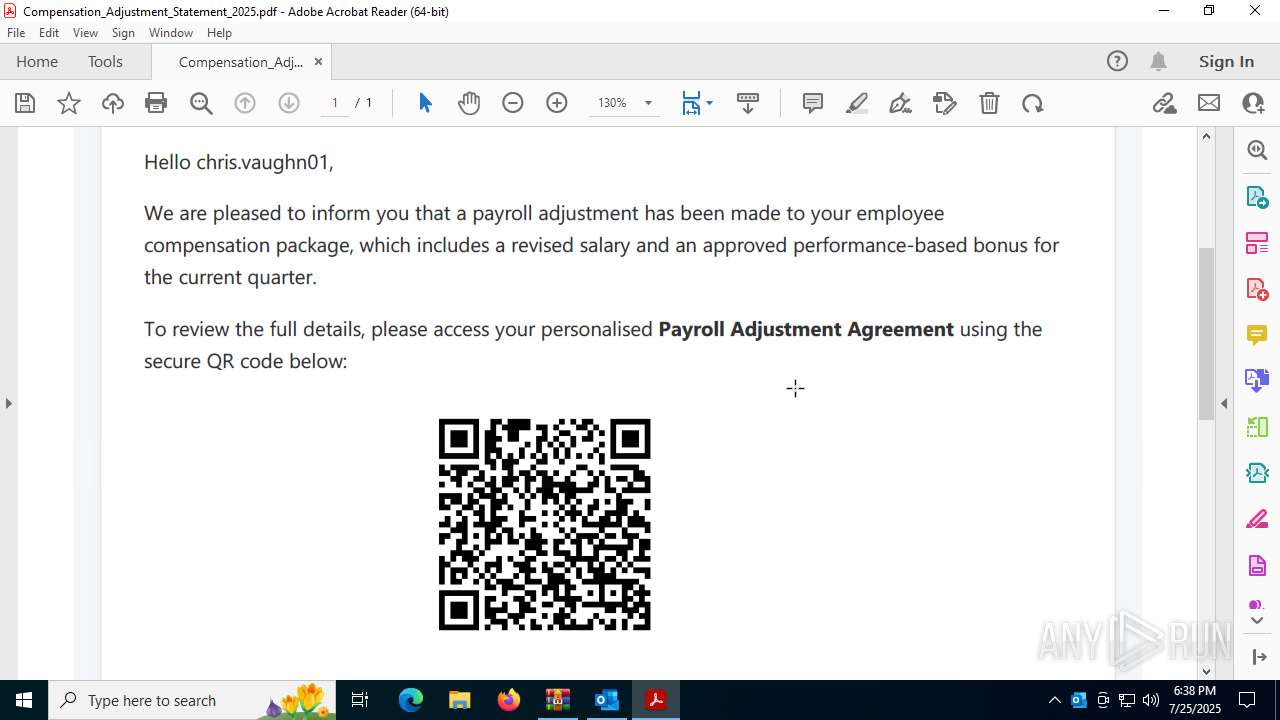Upload the file to cloud storage
The width and height of the screenshot is (1280, 720).
coord(113,103)
